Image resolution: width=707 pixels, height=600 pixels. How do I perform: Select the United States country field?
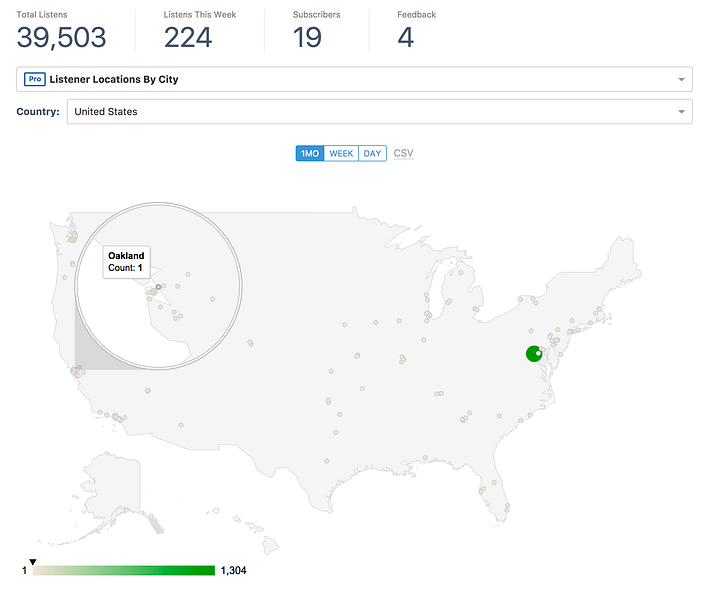tap(370, 112)
